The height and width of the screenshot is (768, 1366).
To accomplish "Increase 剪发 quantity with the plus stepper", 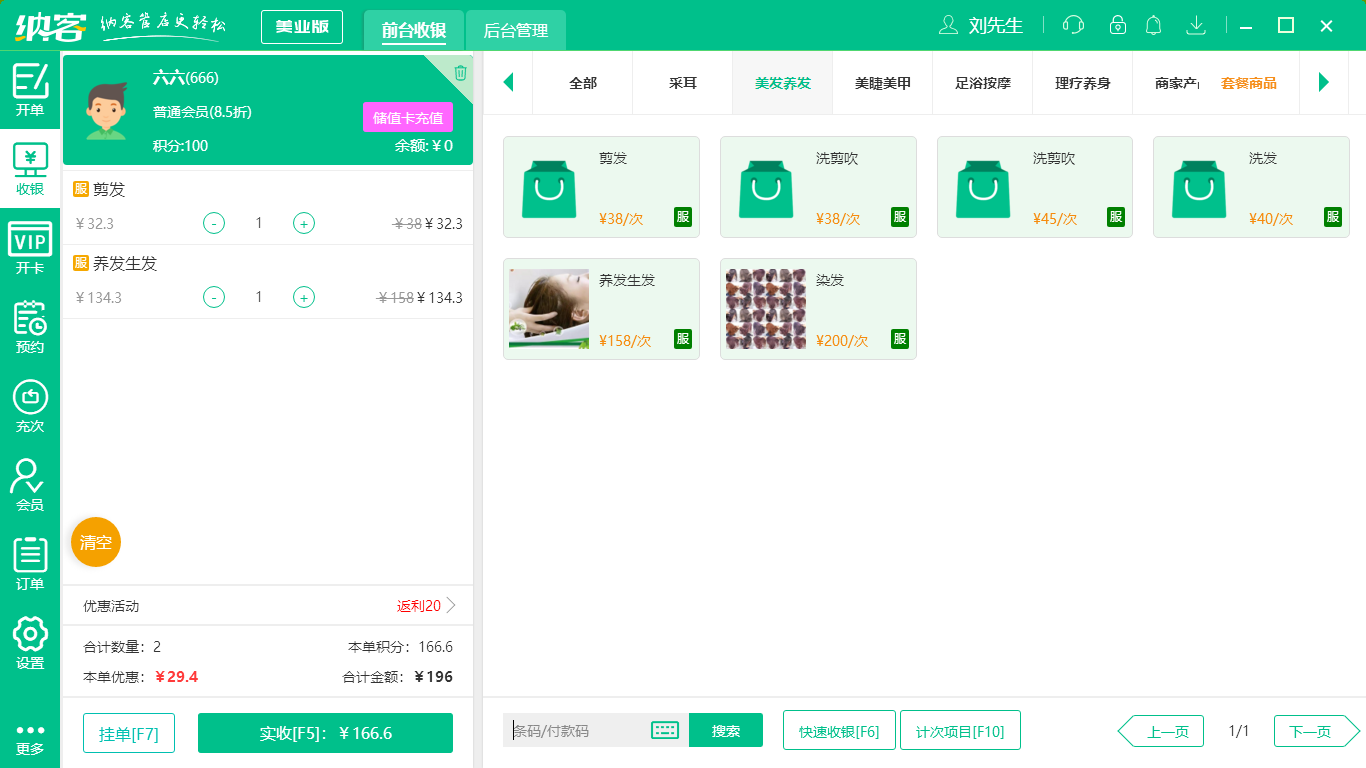I will tap(303, 223).
